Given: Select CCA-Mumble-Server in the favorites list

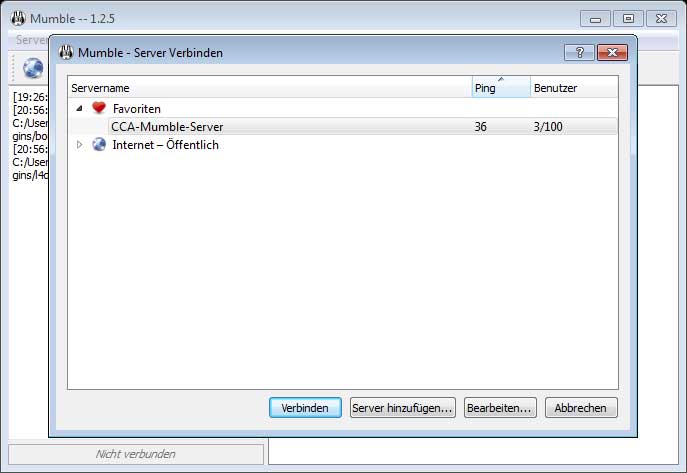Looking at the screenshot, I should click(167, 127).
